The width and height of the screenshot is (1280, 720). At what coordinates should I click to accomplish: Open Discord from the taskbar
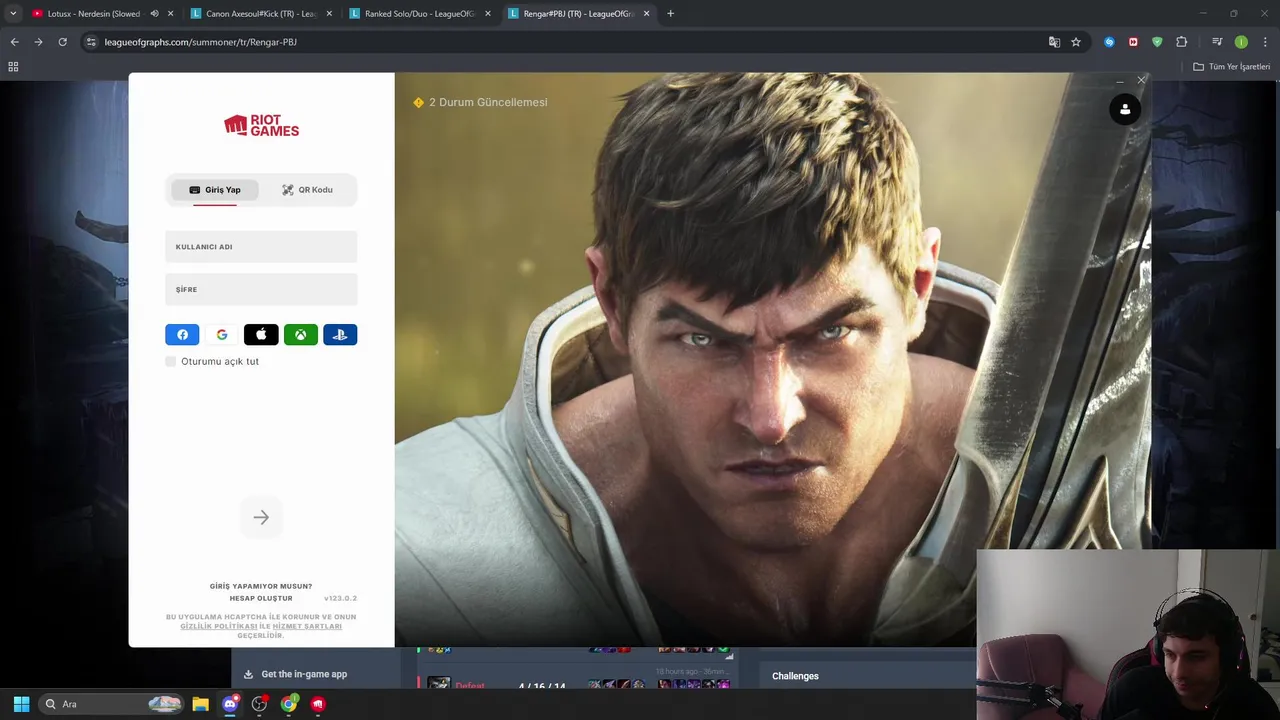point(230,704)
